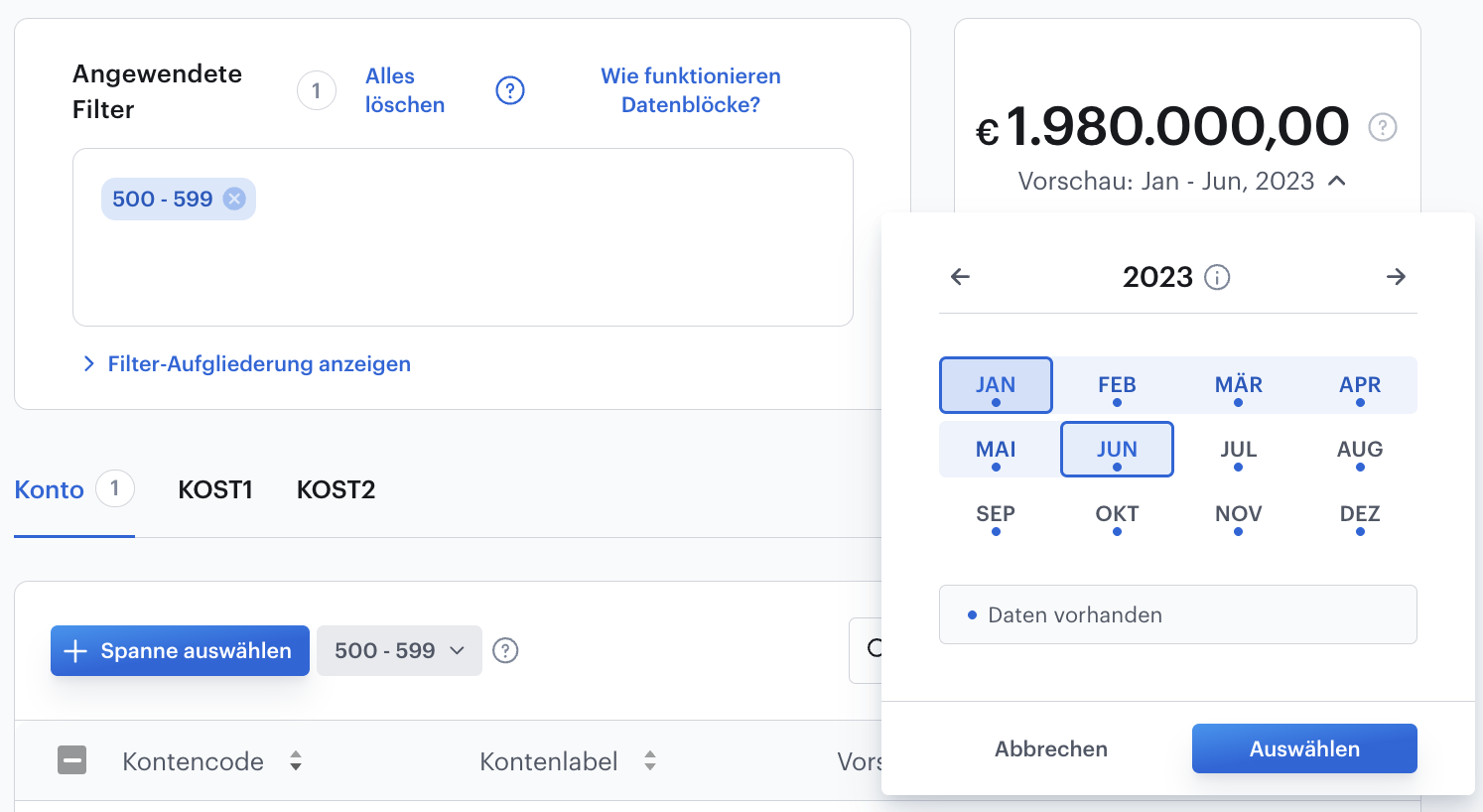Click help icon next to range dropdown
Image resolution: width=1483 pixels, height=812 pixels.
tap(506, 650)
